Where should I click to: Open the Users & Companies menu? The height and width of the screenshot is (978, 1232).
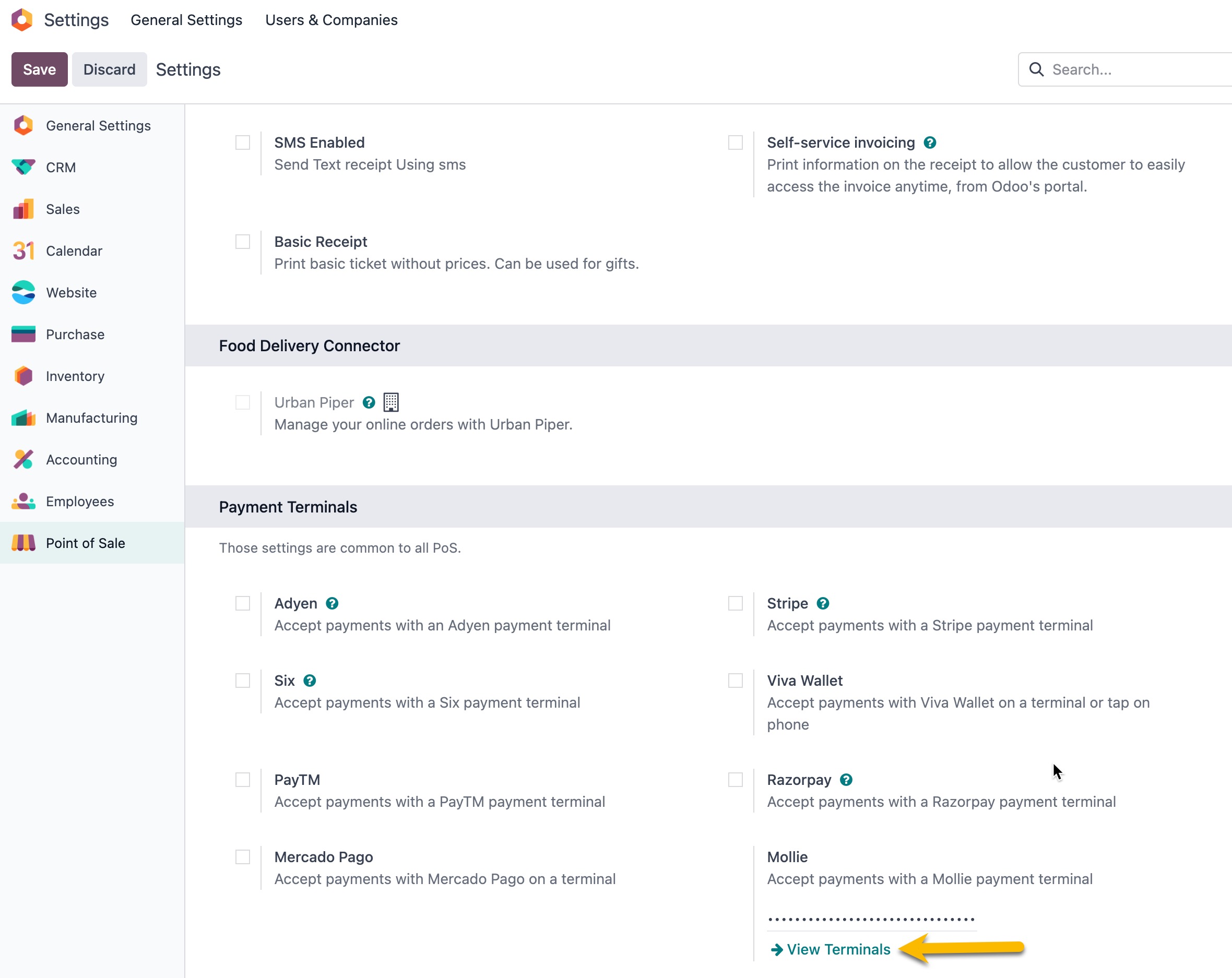[x=331, y=20]
